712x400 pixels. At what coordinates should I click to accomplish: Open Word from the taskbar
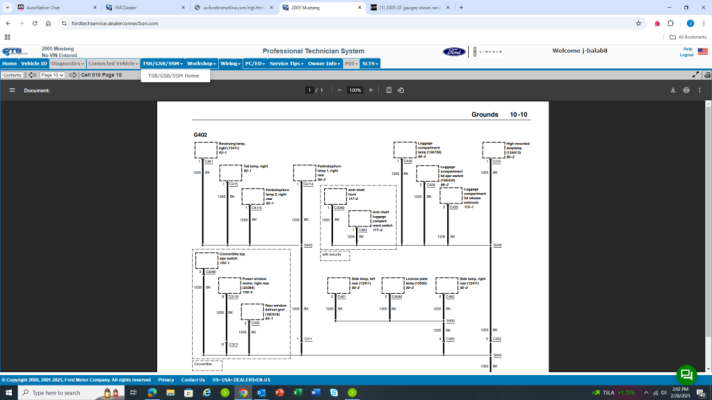(x=316, y=392)
